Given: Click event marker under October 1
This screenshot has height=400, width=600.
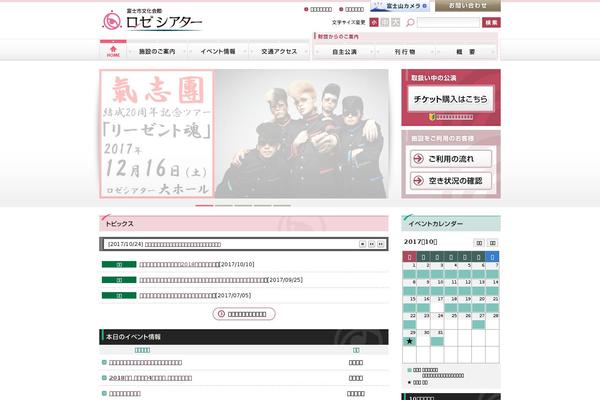Looking at the screenshot, I should (409, 274).
